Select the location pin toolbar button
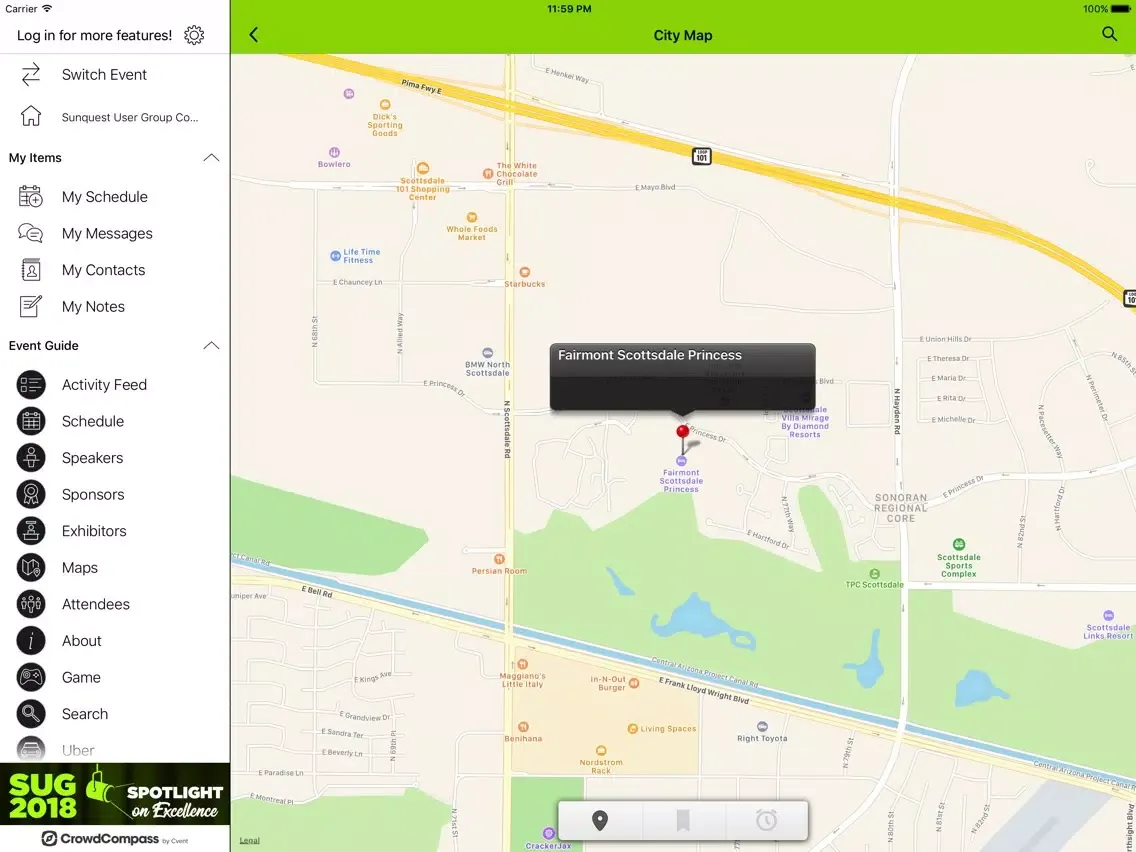Viewport: 1136px width, 852px height. point(600,820)
